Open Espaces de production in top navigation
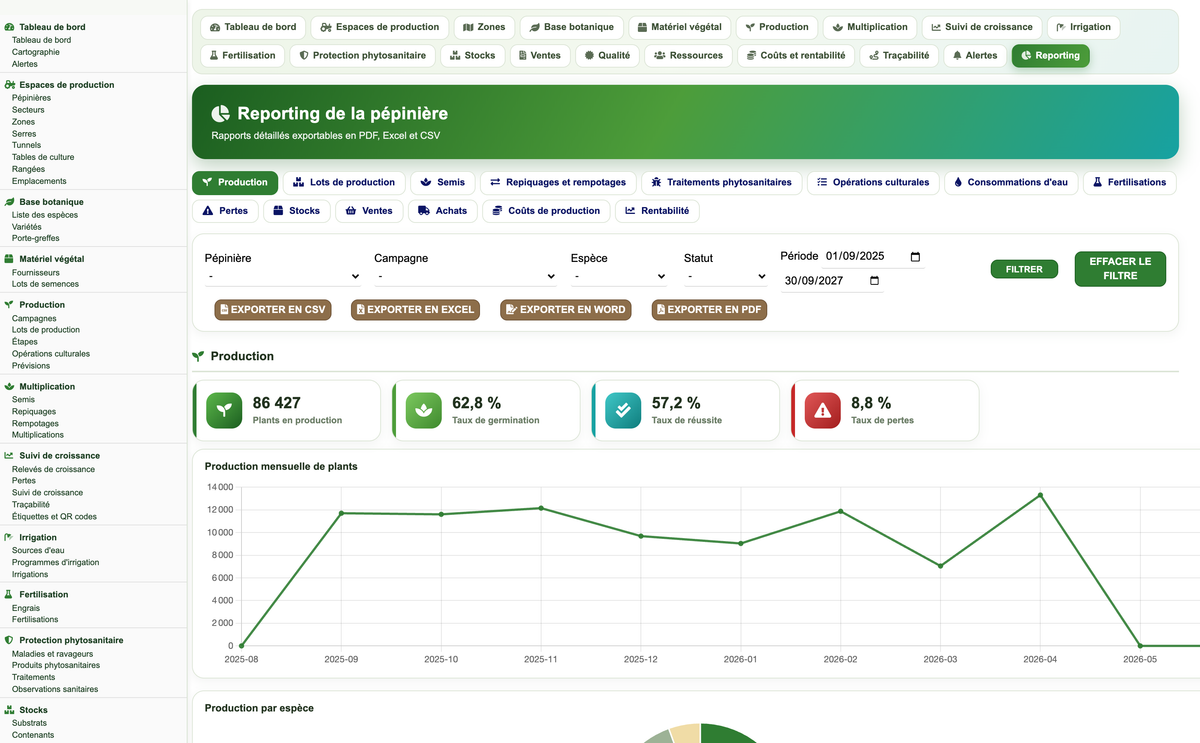This screenshot has height=743, width=1200. [x=379, y=27]
